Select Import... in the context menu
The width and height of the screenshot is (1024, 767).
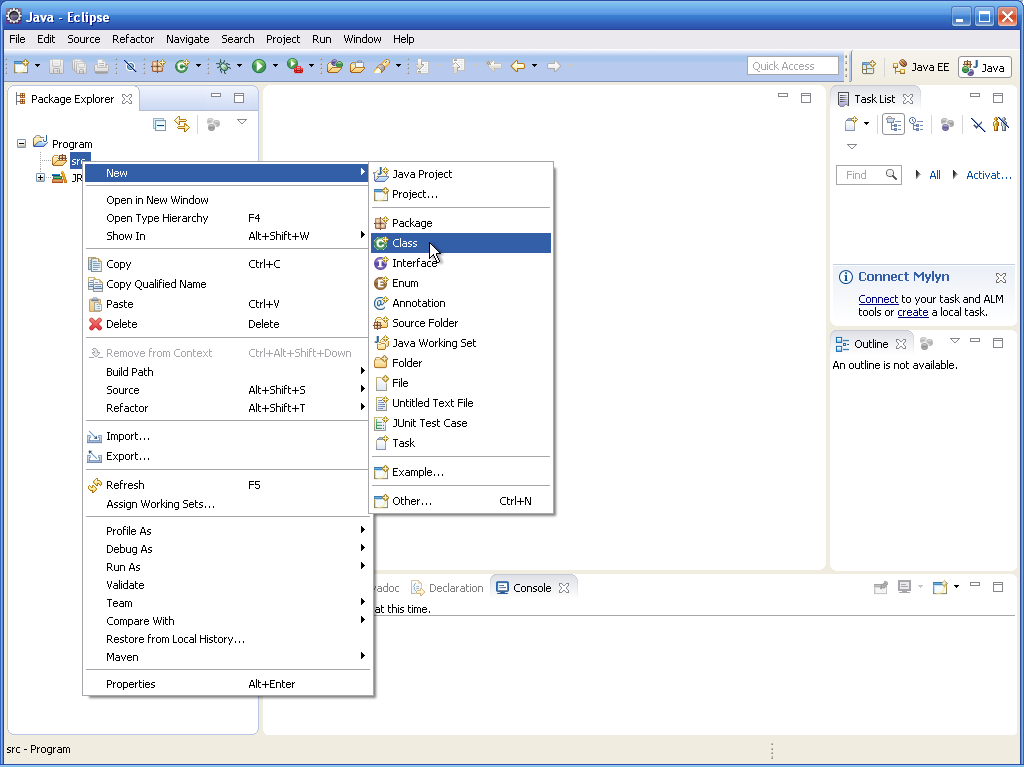pyautogui.click(x=227, y=436)
